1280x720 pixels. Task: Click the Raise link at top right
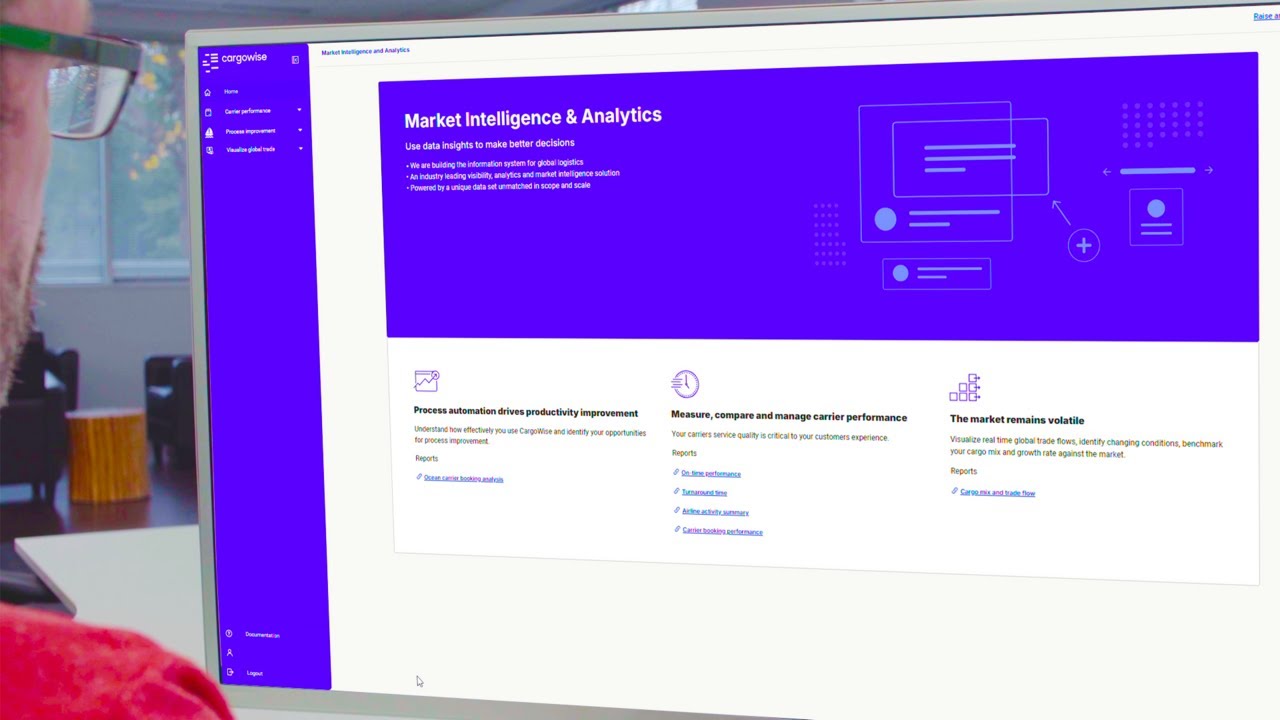pos(1266,16)
